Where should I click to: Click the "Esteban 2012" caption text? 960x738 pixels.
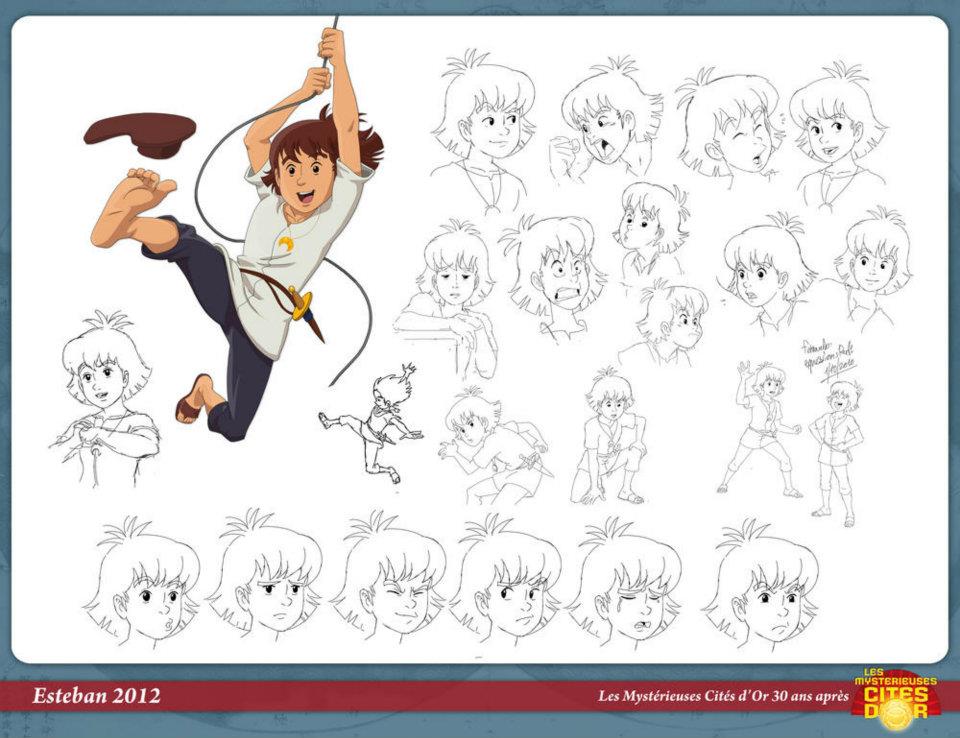coord(96,696)
